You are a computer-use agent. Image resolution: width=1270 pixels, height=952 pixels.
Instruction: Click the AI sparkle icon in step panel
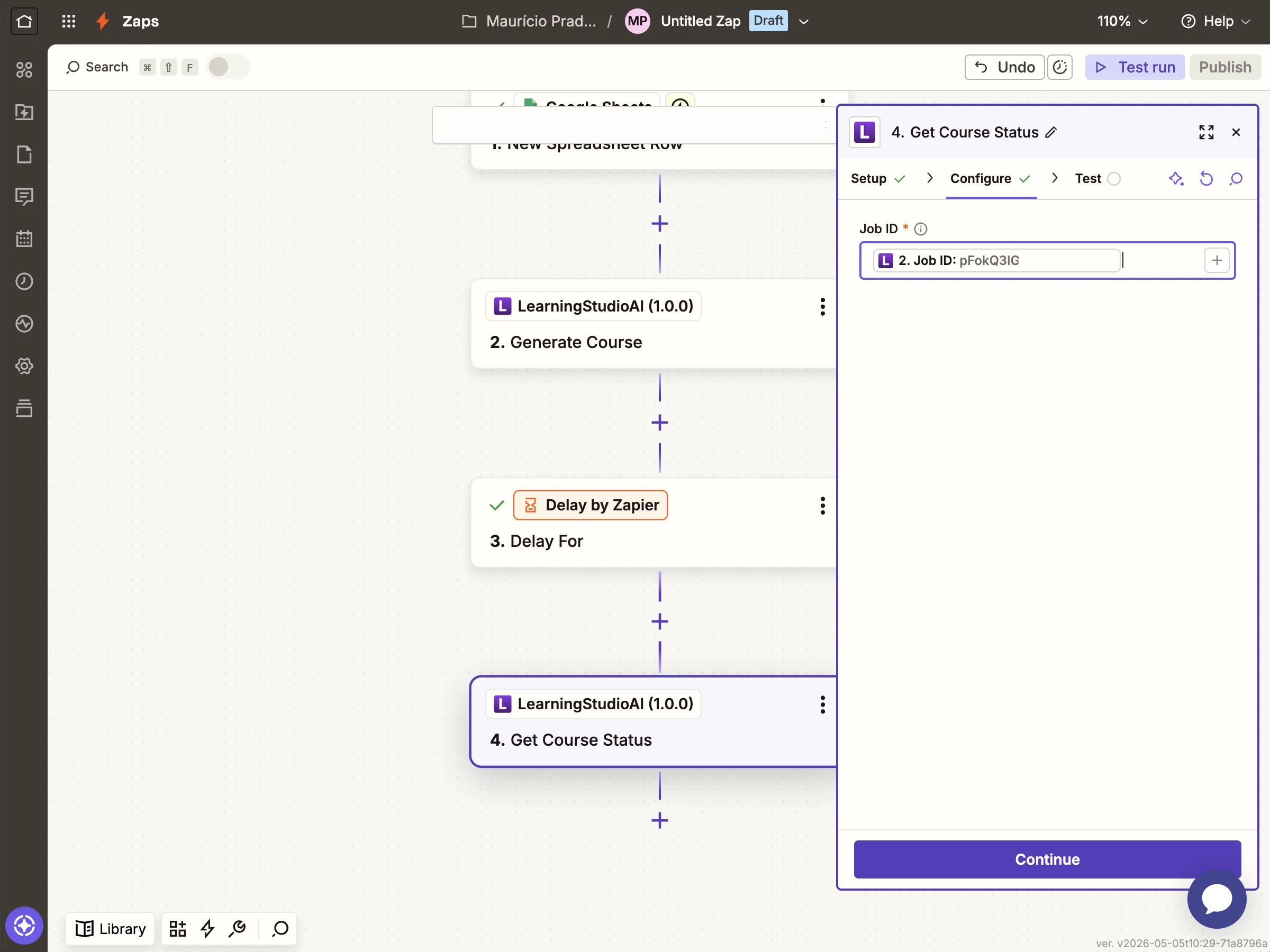(x=1176, y=179)
